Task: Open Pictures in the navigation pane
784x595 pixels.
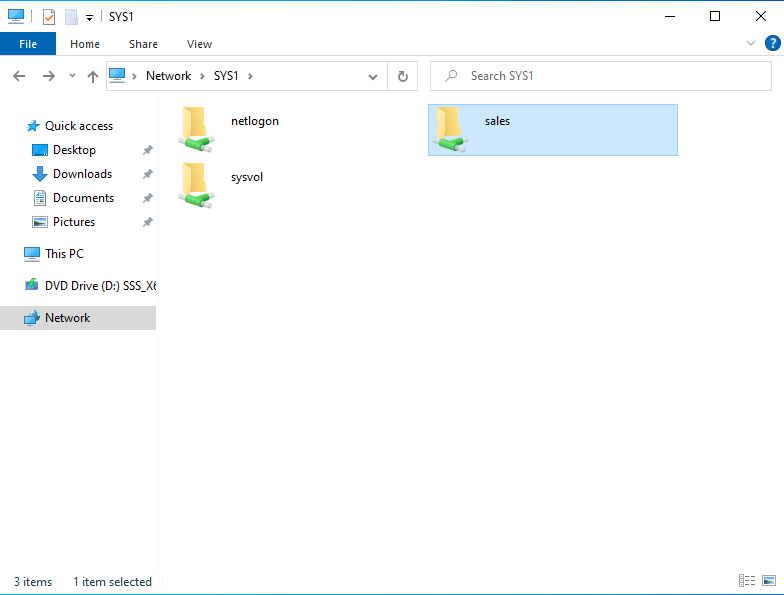Action: coord(74,222)
